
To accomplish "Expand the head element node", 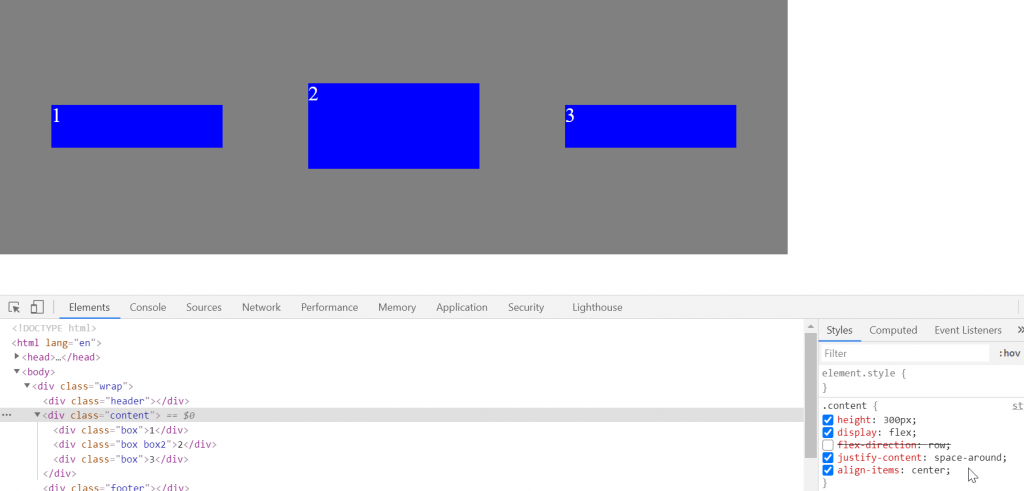I will [17, 356].
